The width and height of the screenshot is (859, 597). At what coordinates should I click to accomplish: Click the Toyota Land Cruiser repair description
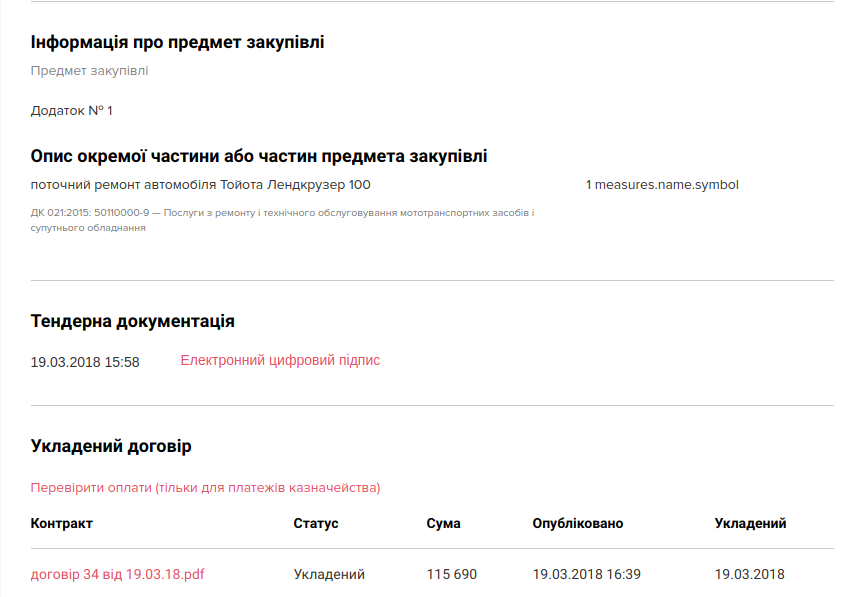[x=200, y=185]
